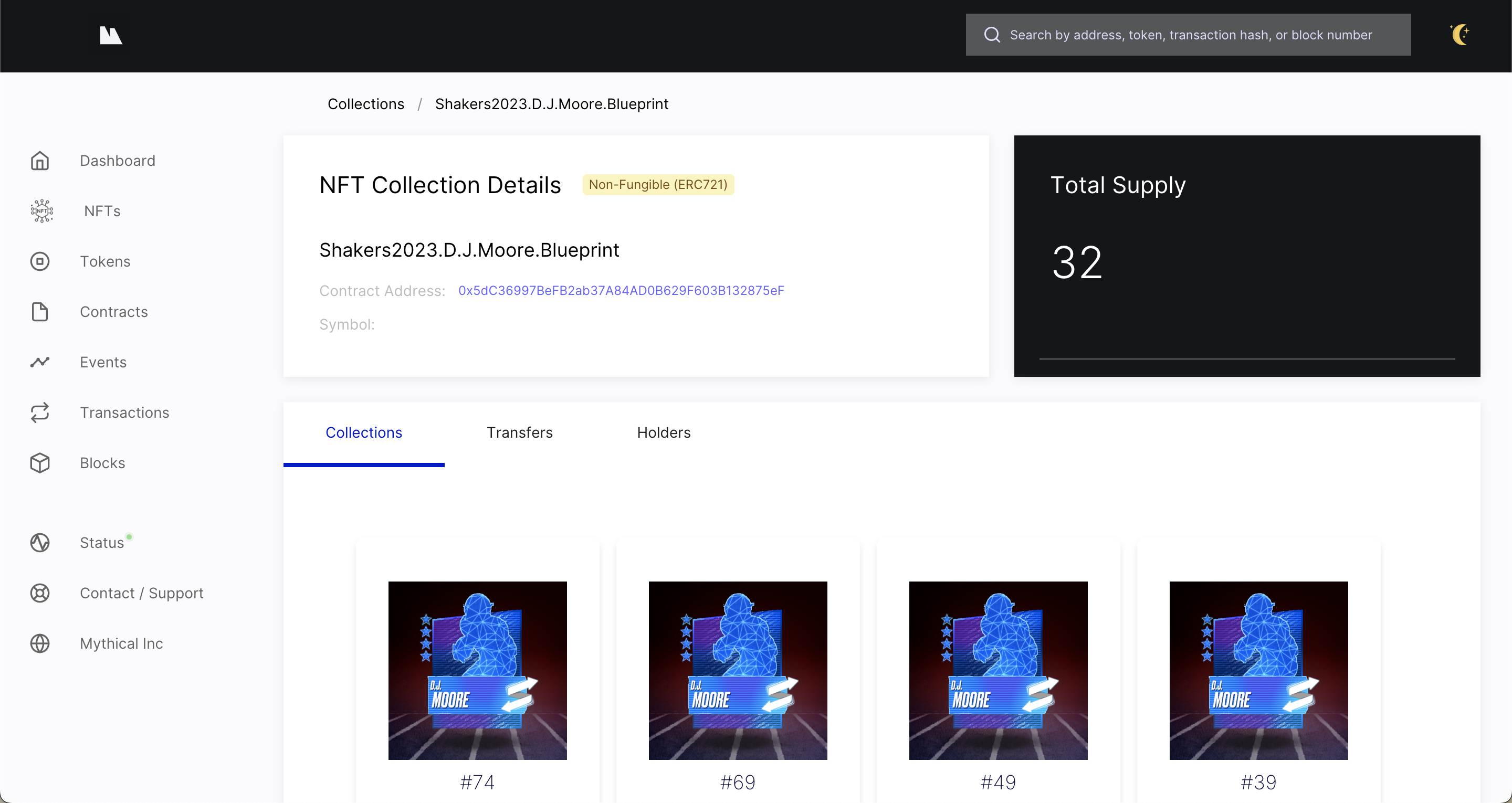Click the Transactions repeat-arrows icon
The height and width of the screenshot is (803, 1512).
coord(40,413)
